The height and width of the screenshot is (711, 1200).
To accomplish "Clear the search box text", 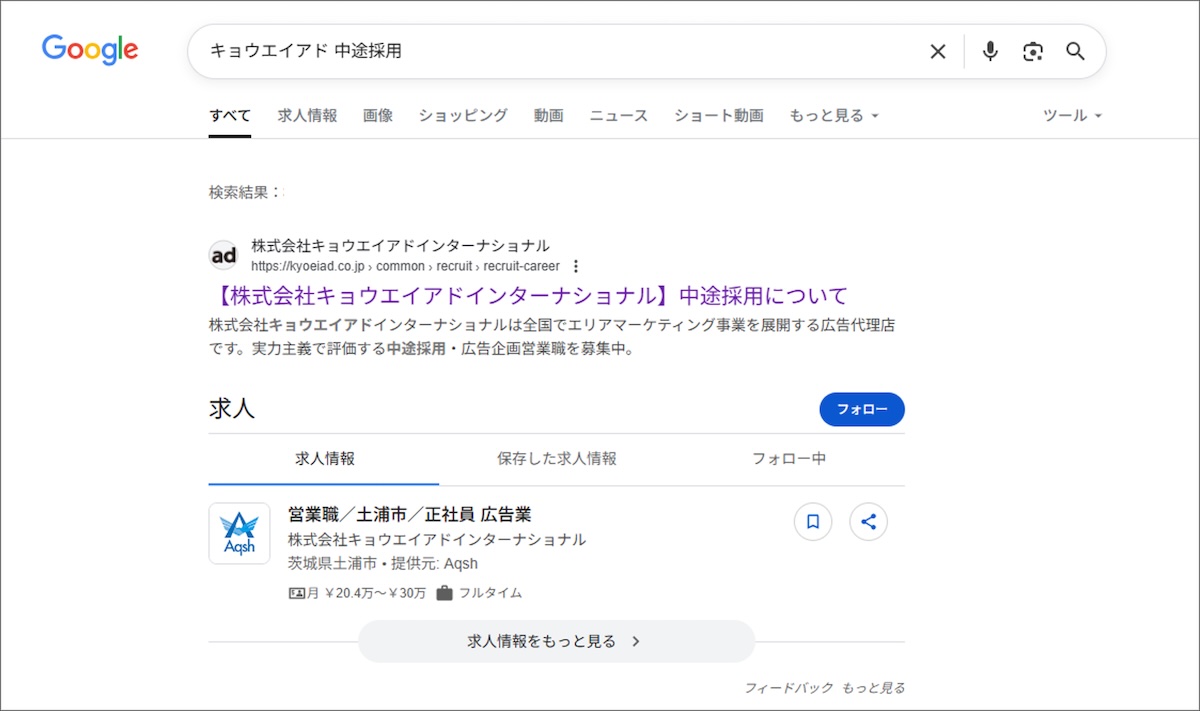I will click(937, 52).
